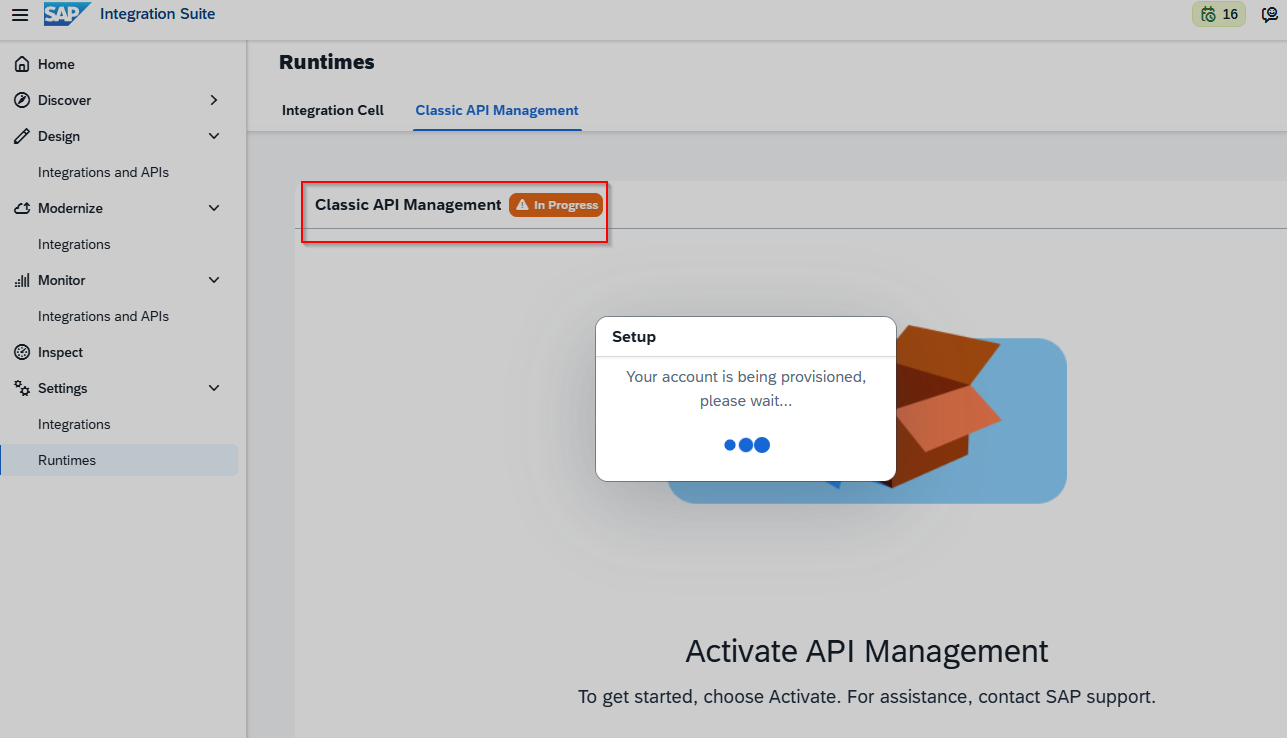Click the Modernize cloud icon

(22, 208)
